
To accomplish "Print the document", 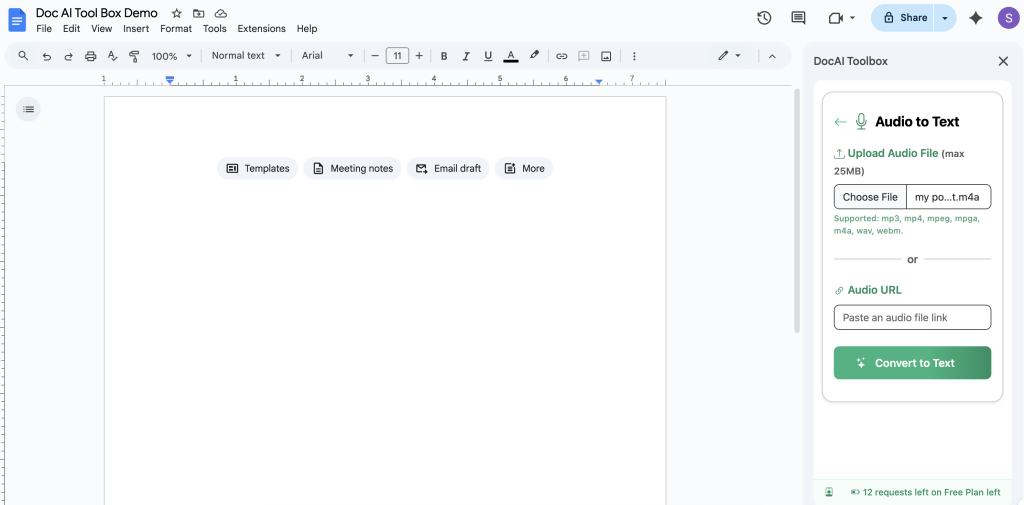I will tap(91, 56).
